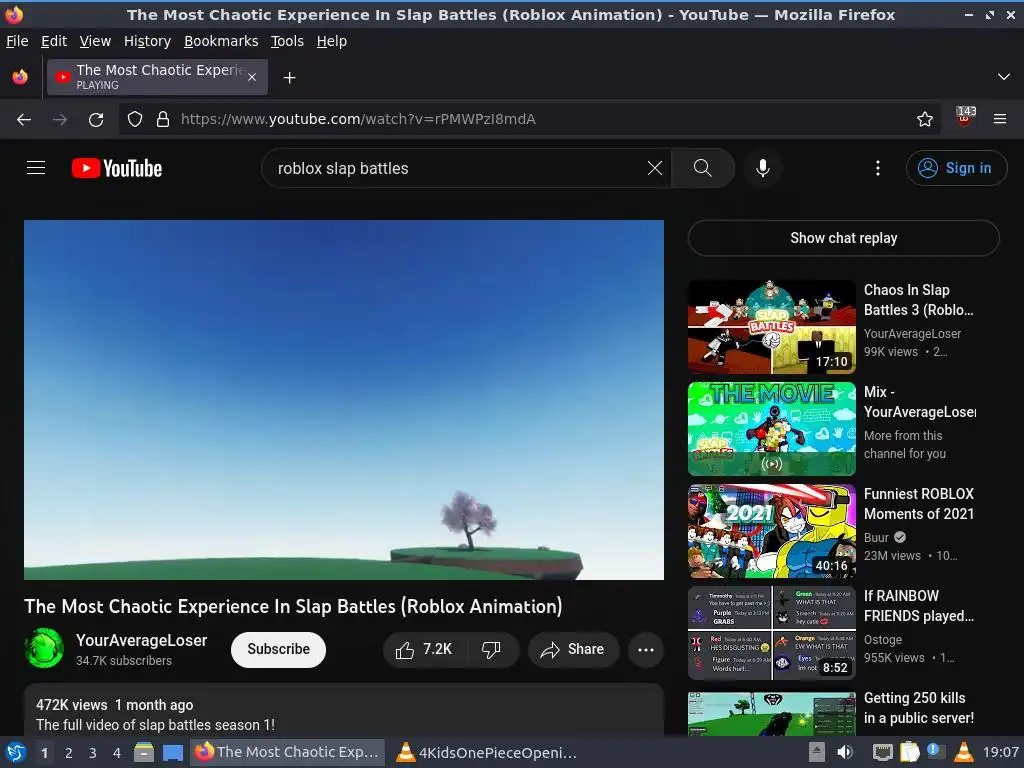Open the History menu
Image resolution: width=1024 pixels, height=768 pixels.
point(148,41)
